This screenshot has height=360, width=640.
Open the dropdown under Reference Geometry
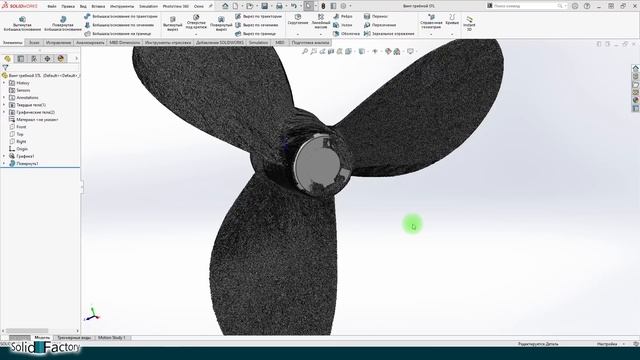(x=431, y=35)
